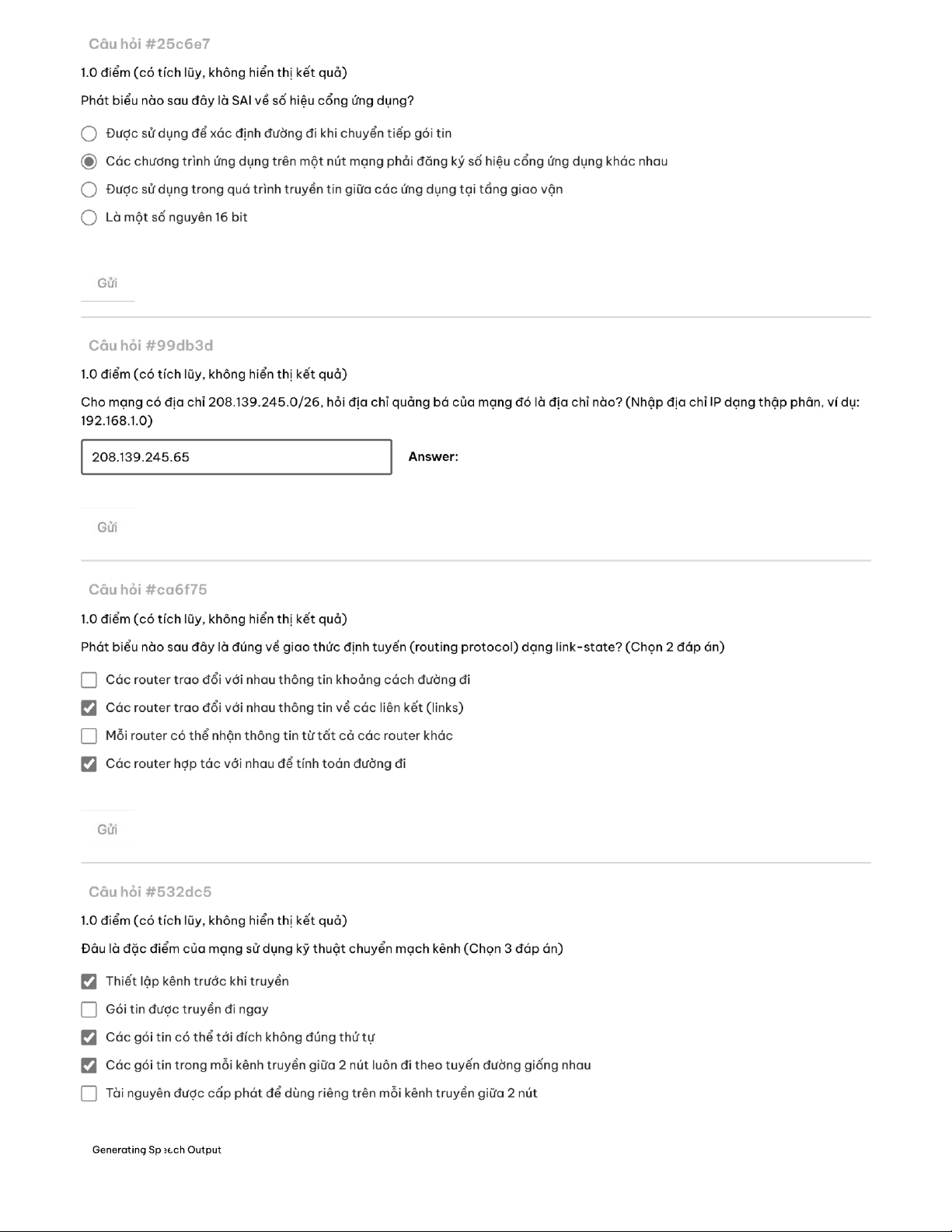Screen dimensions: 952x1232
Task: Select radio 'Được sử dụng để xác định đường đi'
Action: tap(89, 134)
